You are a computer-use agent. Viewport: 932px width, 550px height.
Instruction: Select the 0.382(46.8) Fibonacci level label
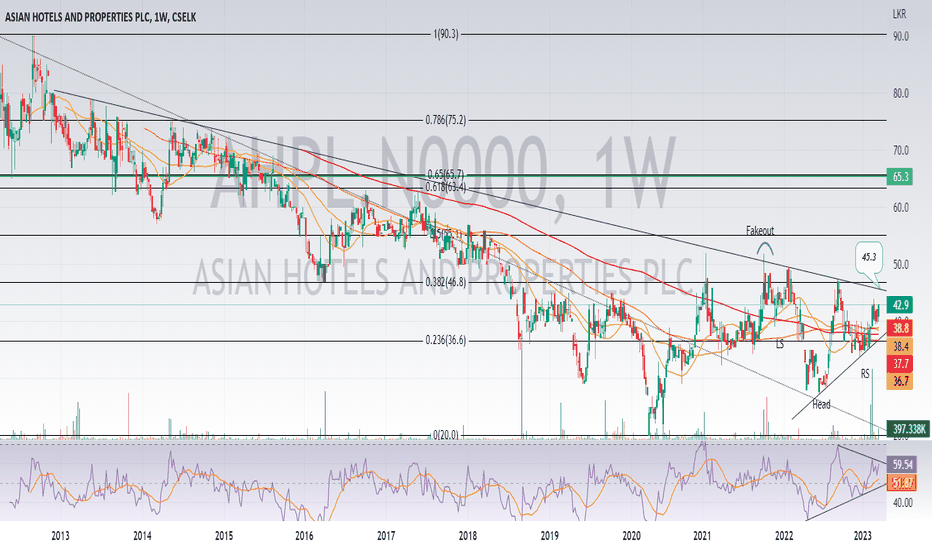(446, 282)
